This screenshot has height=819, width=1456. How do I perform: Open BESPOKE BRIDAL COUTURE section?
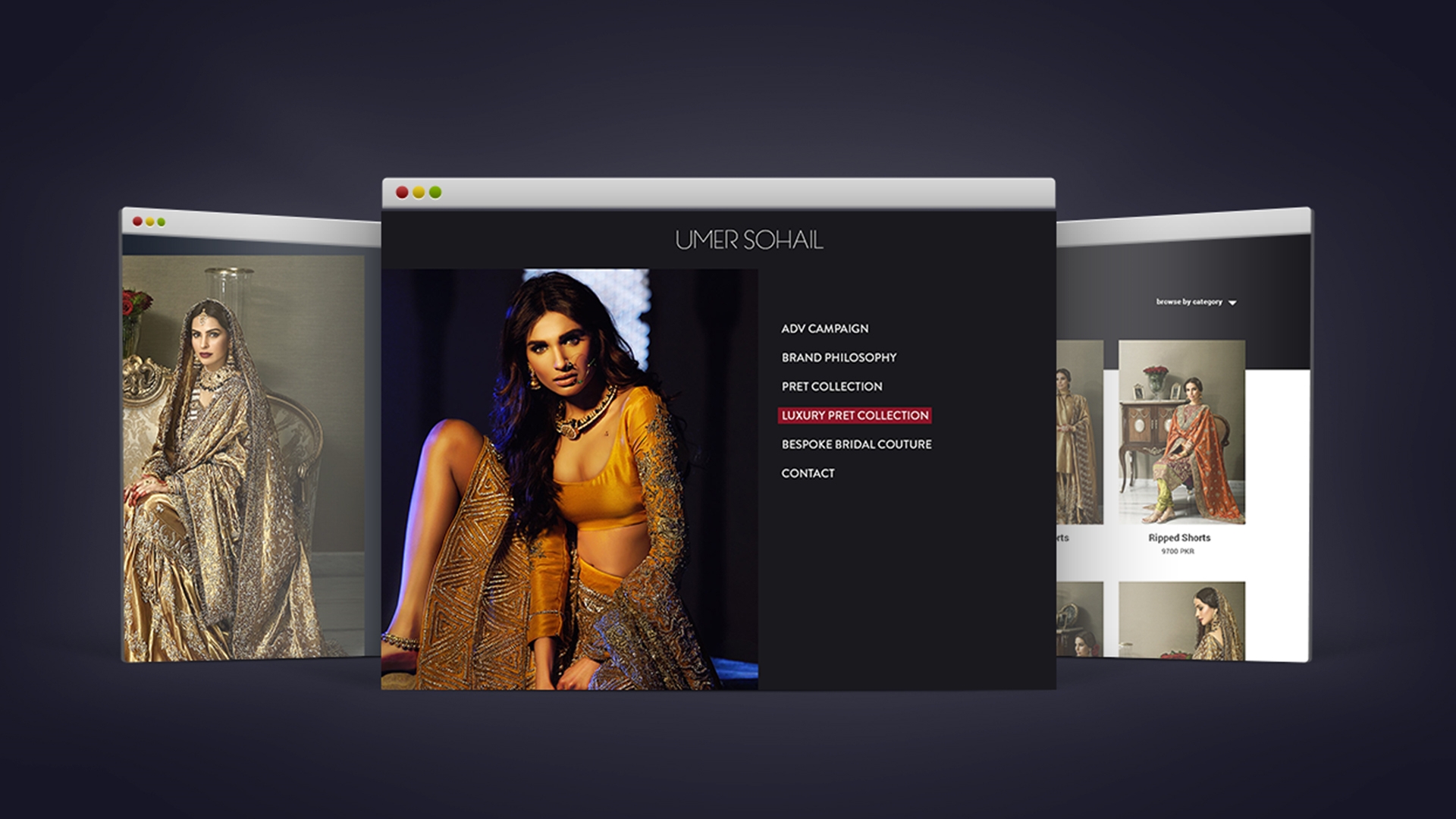856,444
